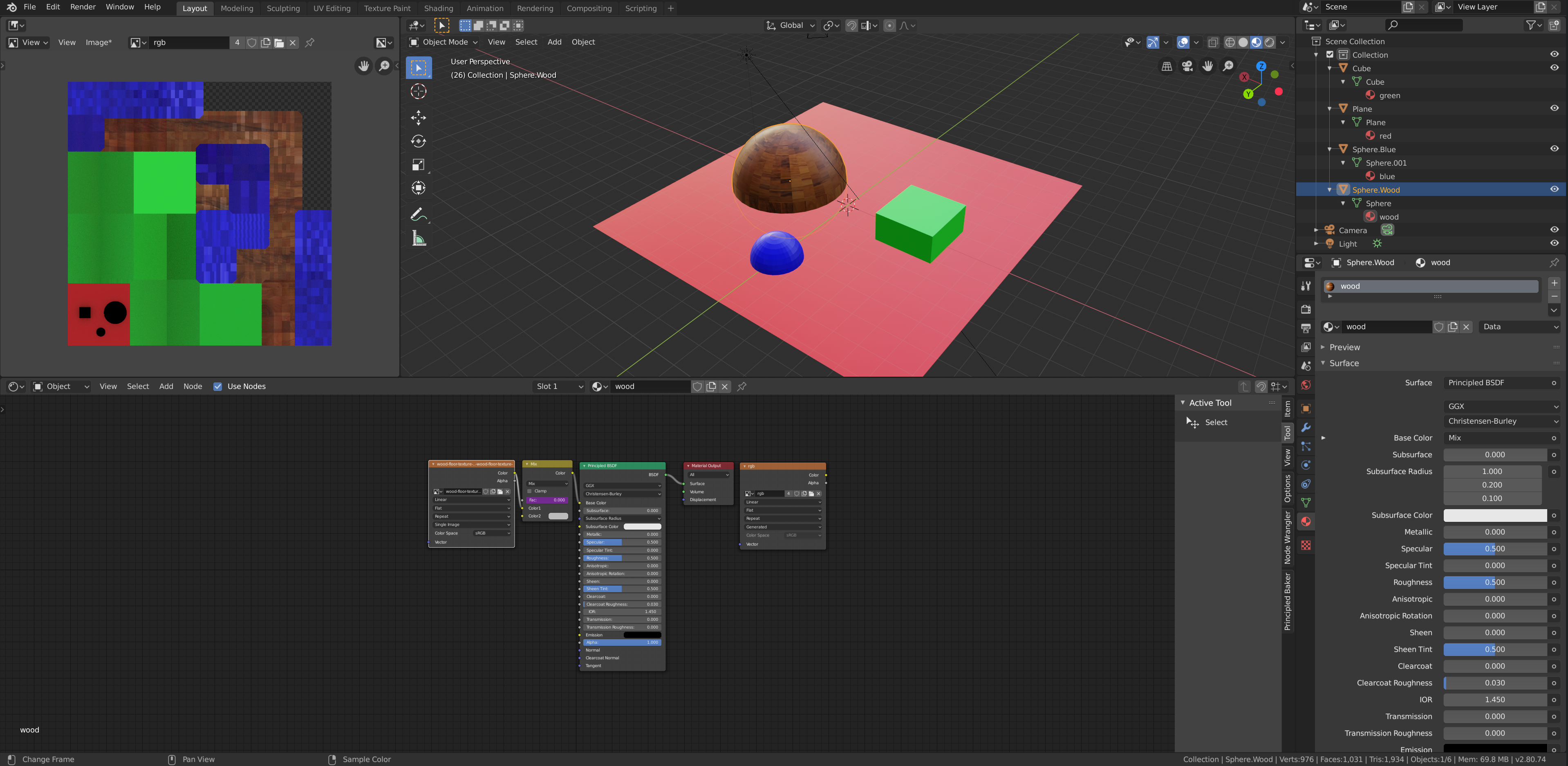
Task: Collapse the Surface panel
Action: pos(1344,364)
